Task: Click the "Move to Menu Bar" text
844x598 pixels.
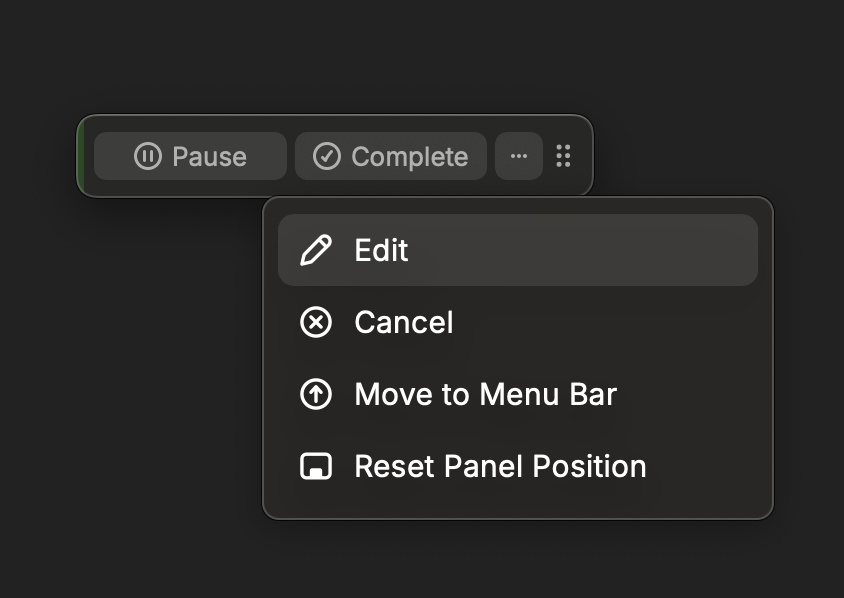Action: click(x=485, y=394)
